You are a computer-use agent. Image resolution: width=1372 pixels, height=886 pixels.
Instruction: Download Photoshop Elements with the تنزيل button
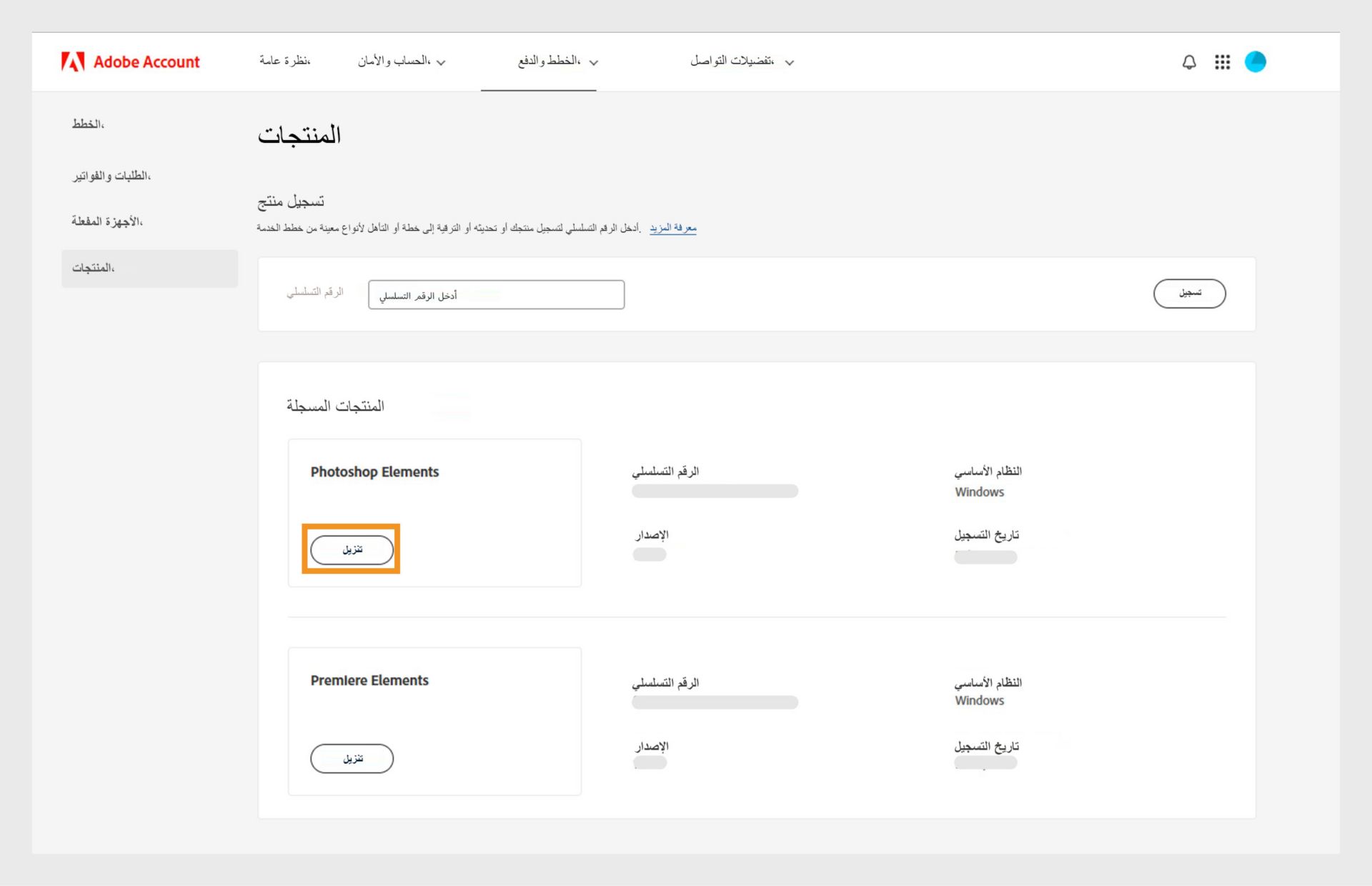tap(352, 549)
